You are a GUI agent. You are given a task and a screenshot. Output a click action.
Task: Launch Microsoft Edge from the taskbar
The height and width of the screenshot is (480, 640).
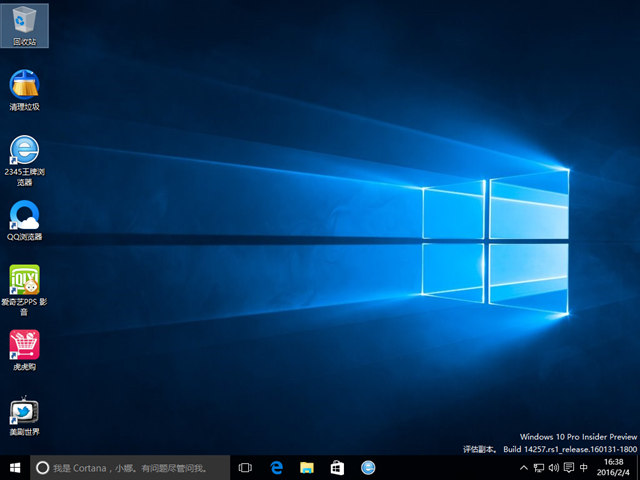277,467
